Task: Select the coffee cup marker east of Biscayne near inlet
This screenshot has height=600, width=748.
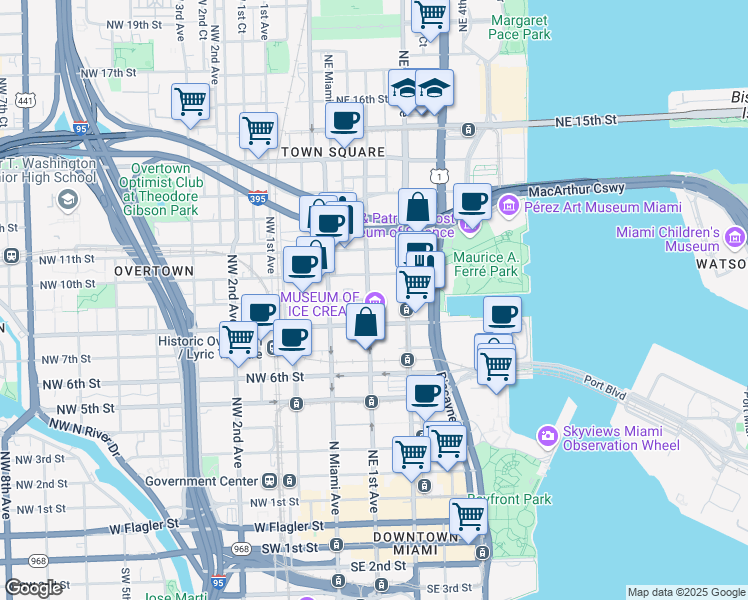Action: pyautogui.click(x=502, y=315)
